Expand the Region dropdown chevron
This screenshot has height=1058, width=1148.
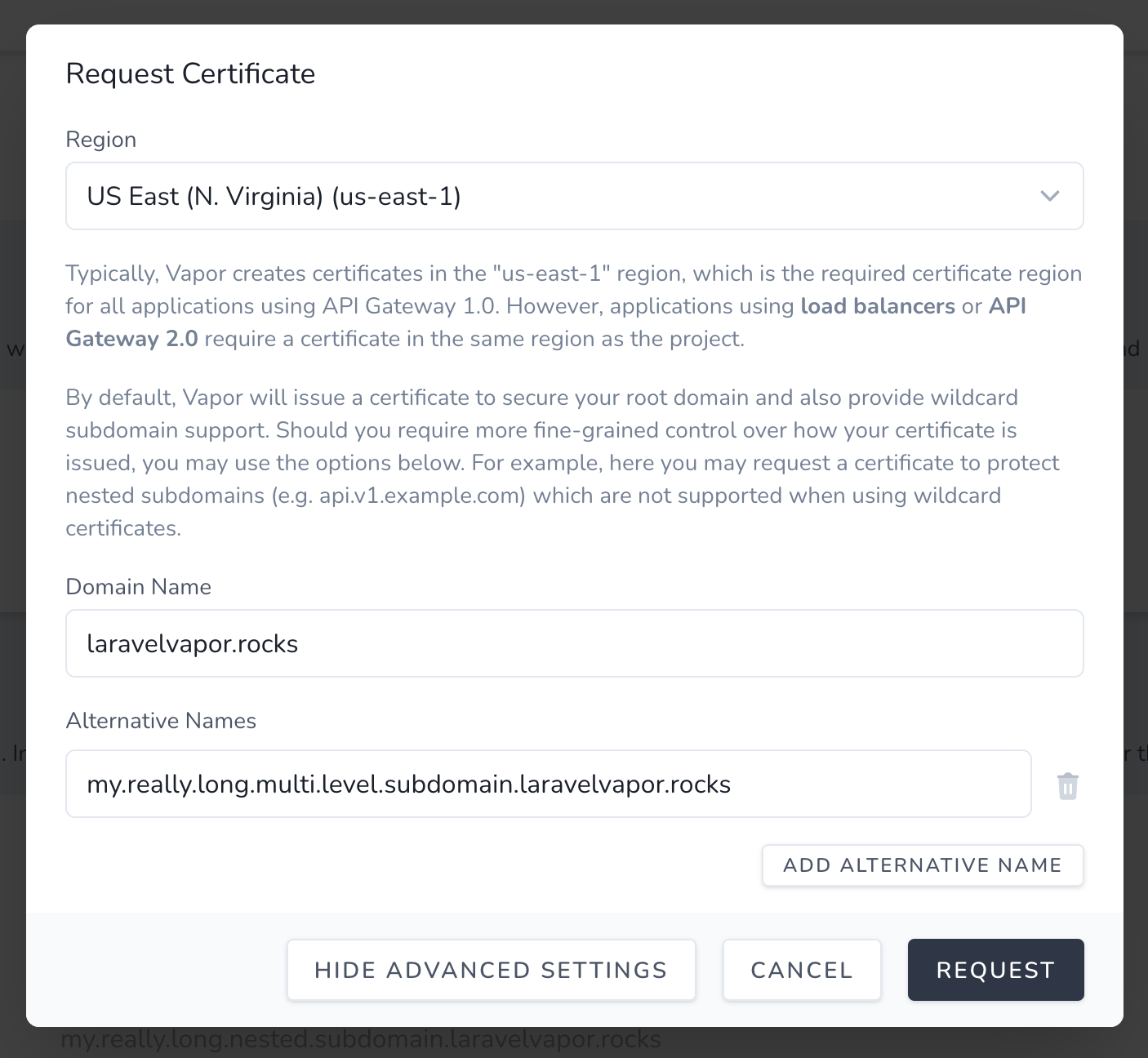(x=1049, y=196)
